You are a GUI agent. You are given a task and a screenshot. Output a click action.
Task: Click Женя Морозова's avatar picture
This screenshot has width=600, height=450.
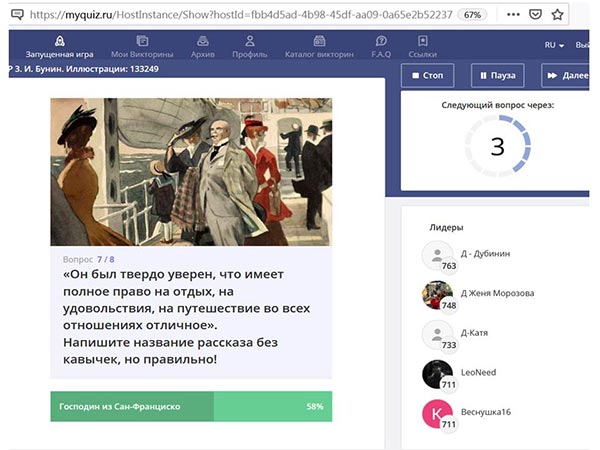pyautogui.click(x=437, y=295)
